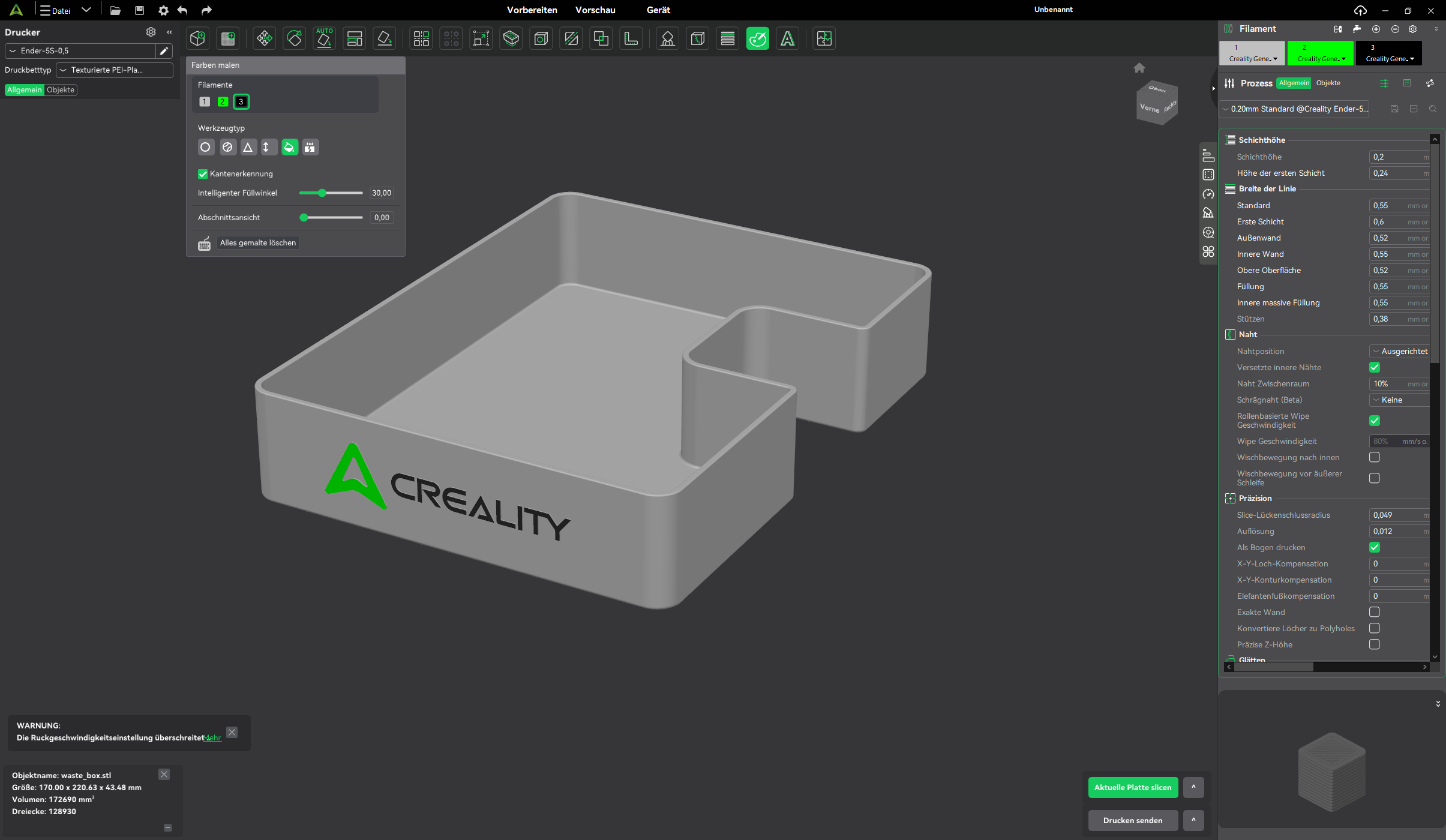Switch to the Vorschau tab
1446x840 pixels.
pos(595,10)
